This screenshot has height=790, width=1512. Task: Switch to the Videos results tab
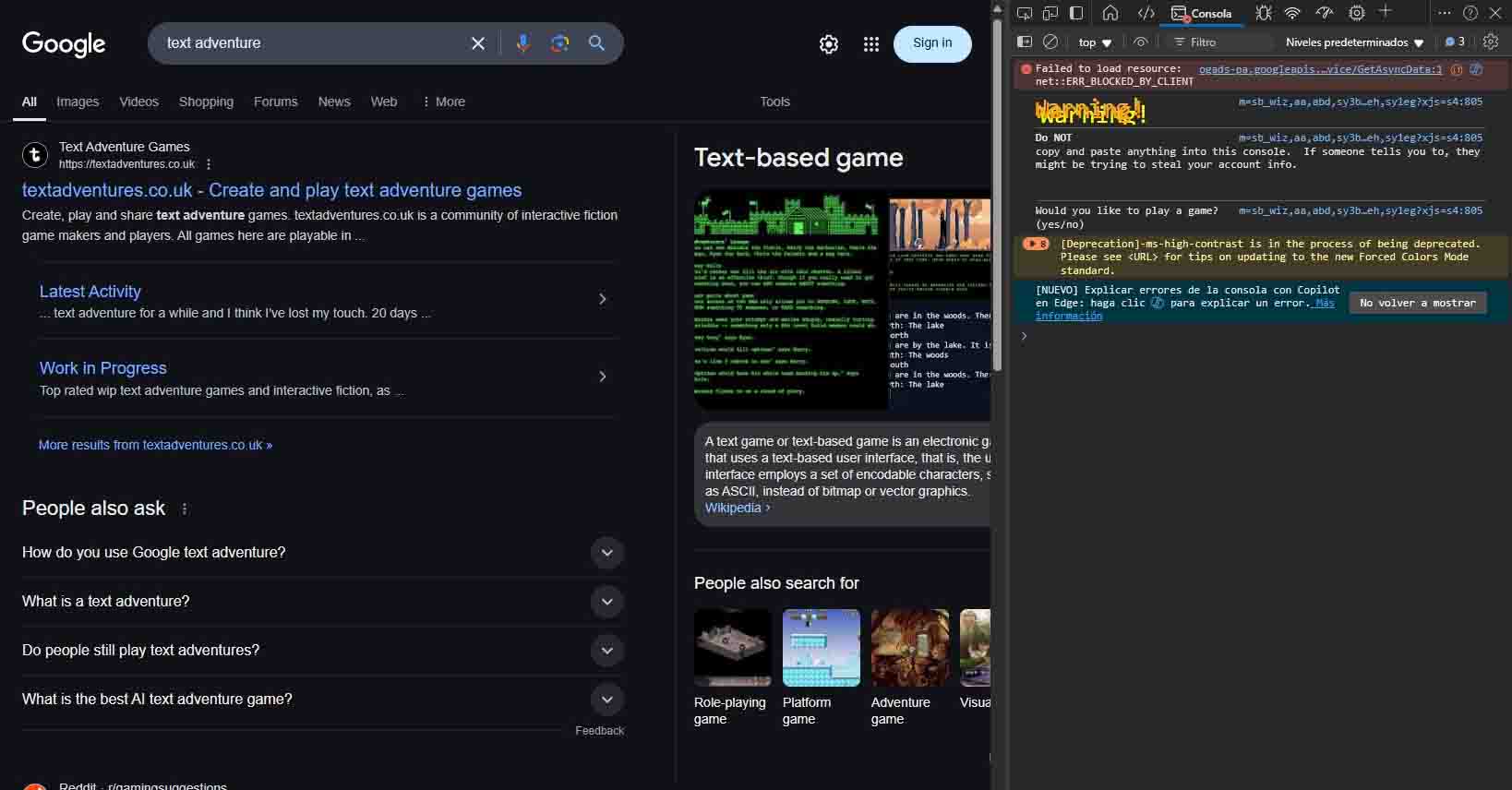[x=138, y=102]
